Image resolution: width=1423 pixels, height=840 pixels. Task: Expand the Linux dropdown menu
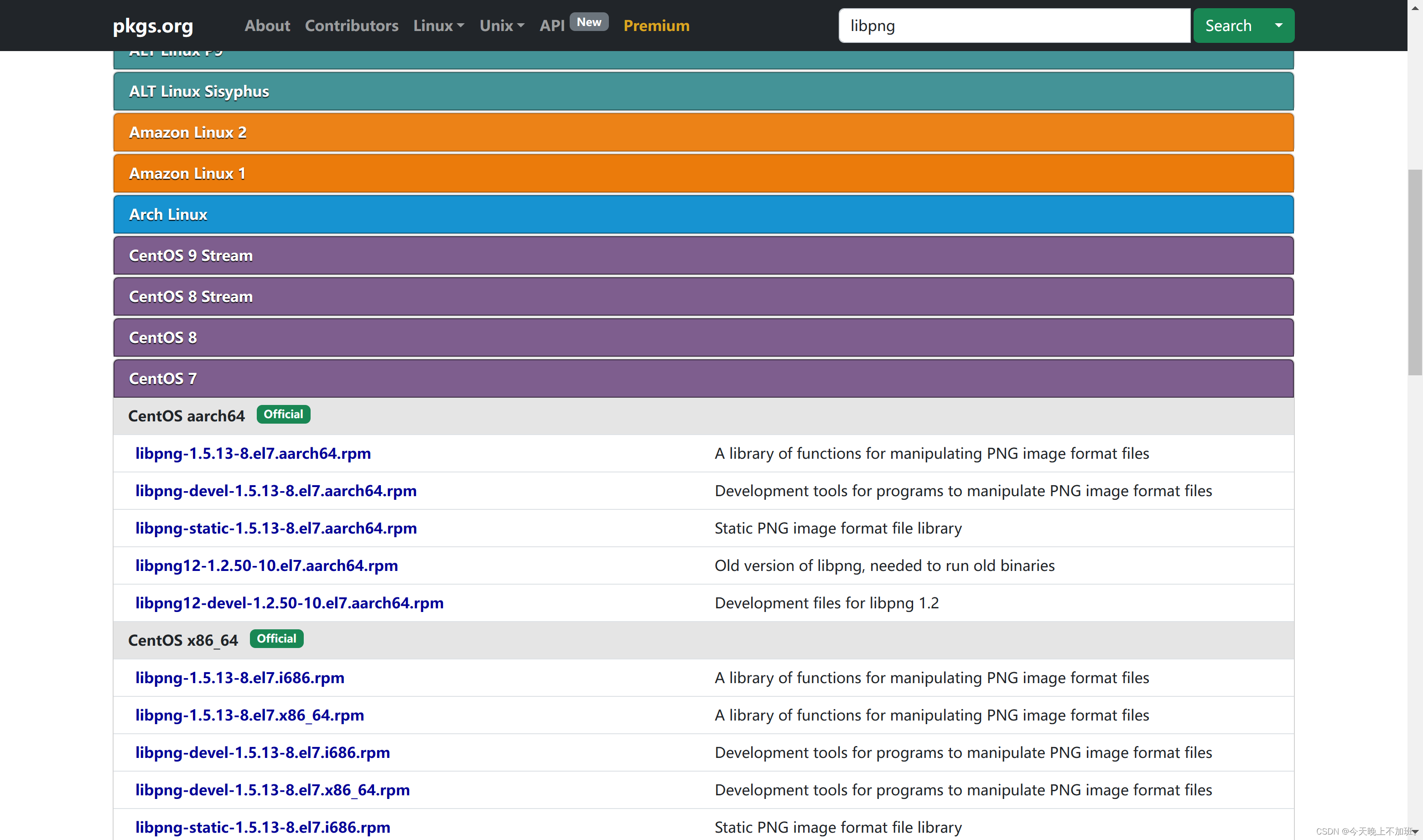(x=439, y=26)
